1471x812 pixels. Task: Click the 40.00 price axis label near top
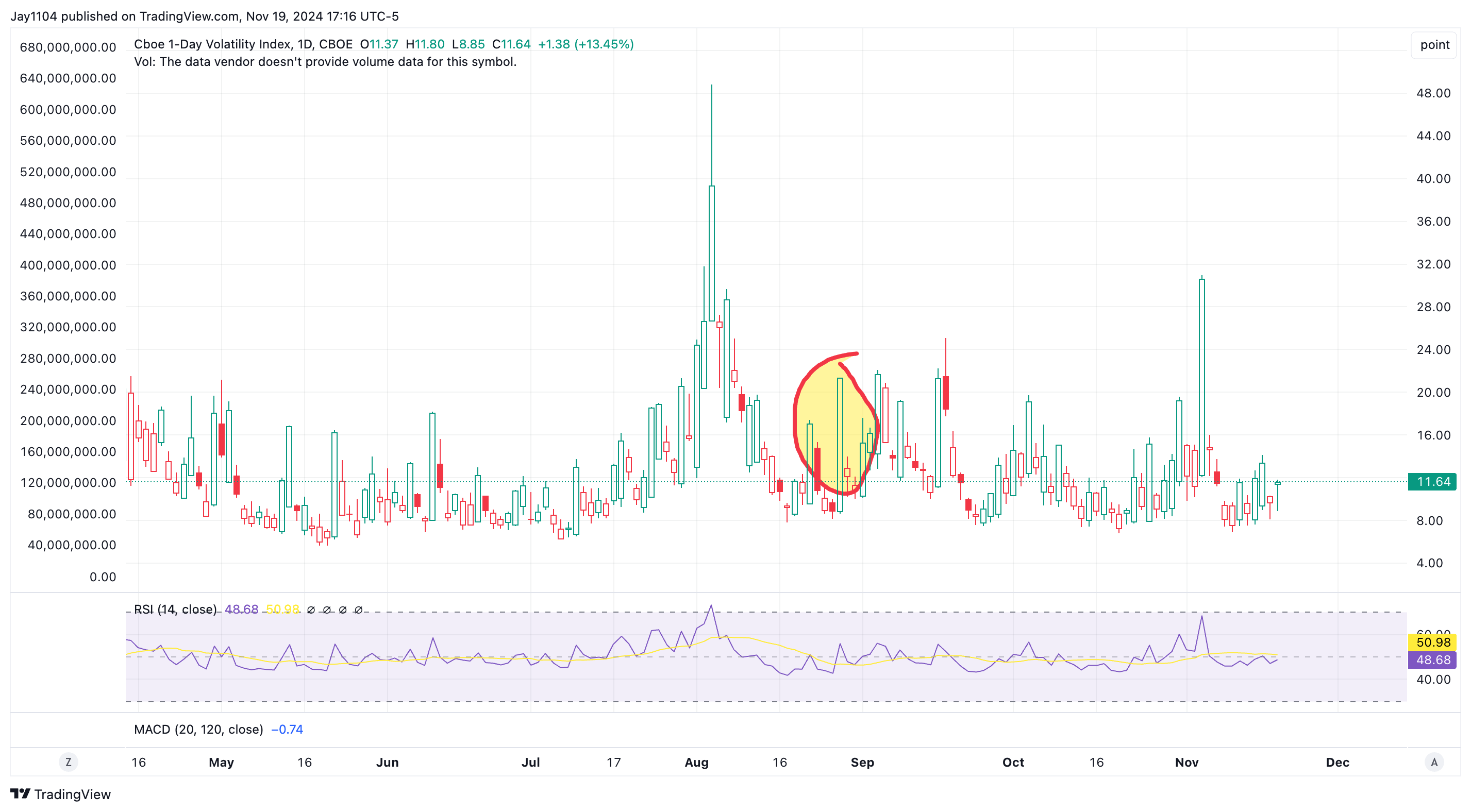coord(1433,179)
